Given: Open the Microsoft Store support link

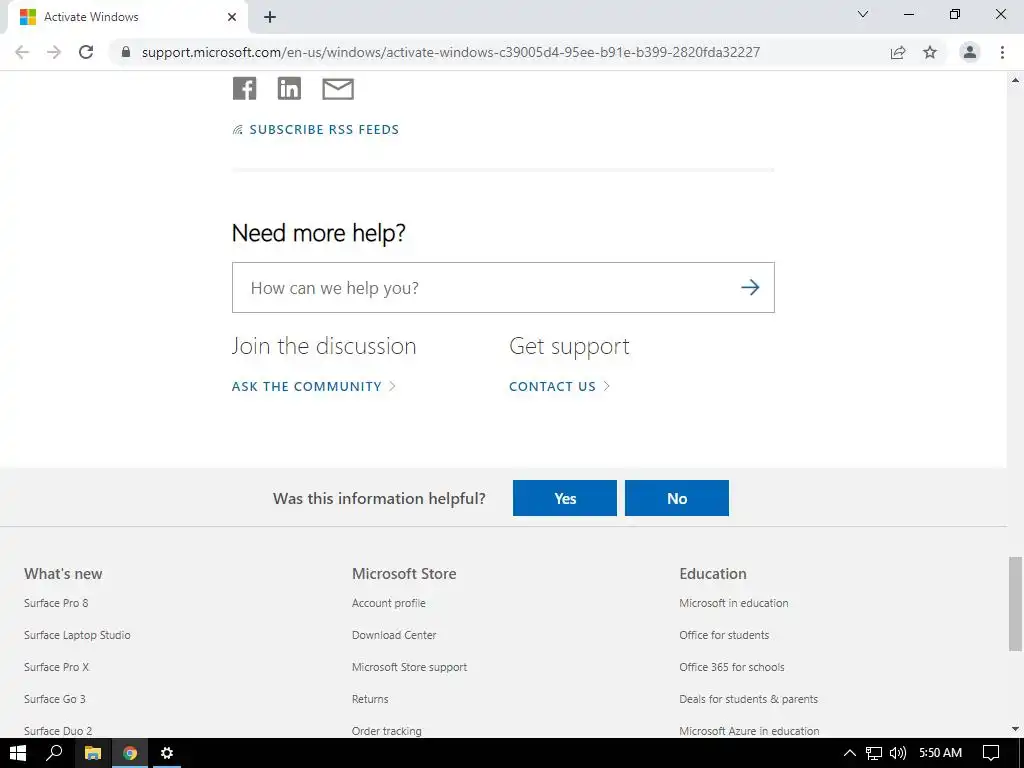Looking at the screenshot, I should pos(409,667).
